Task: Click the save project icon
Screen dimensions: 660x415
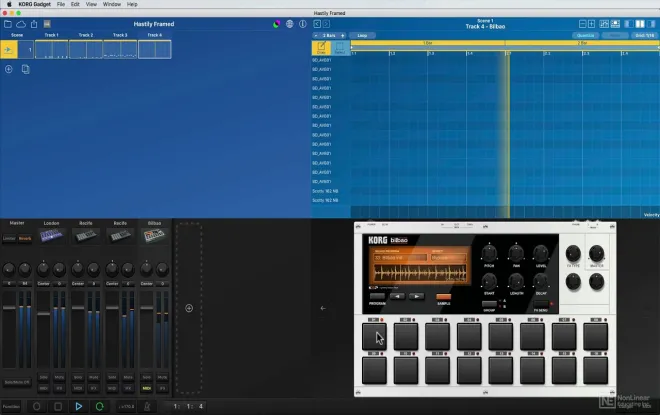Action: pos(47,24)
